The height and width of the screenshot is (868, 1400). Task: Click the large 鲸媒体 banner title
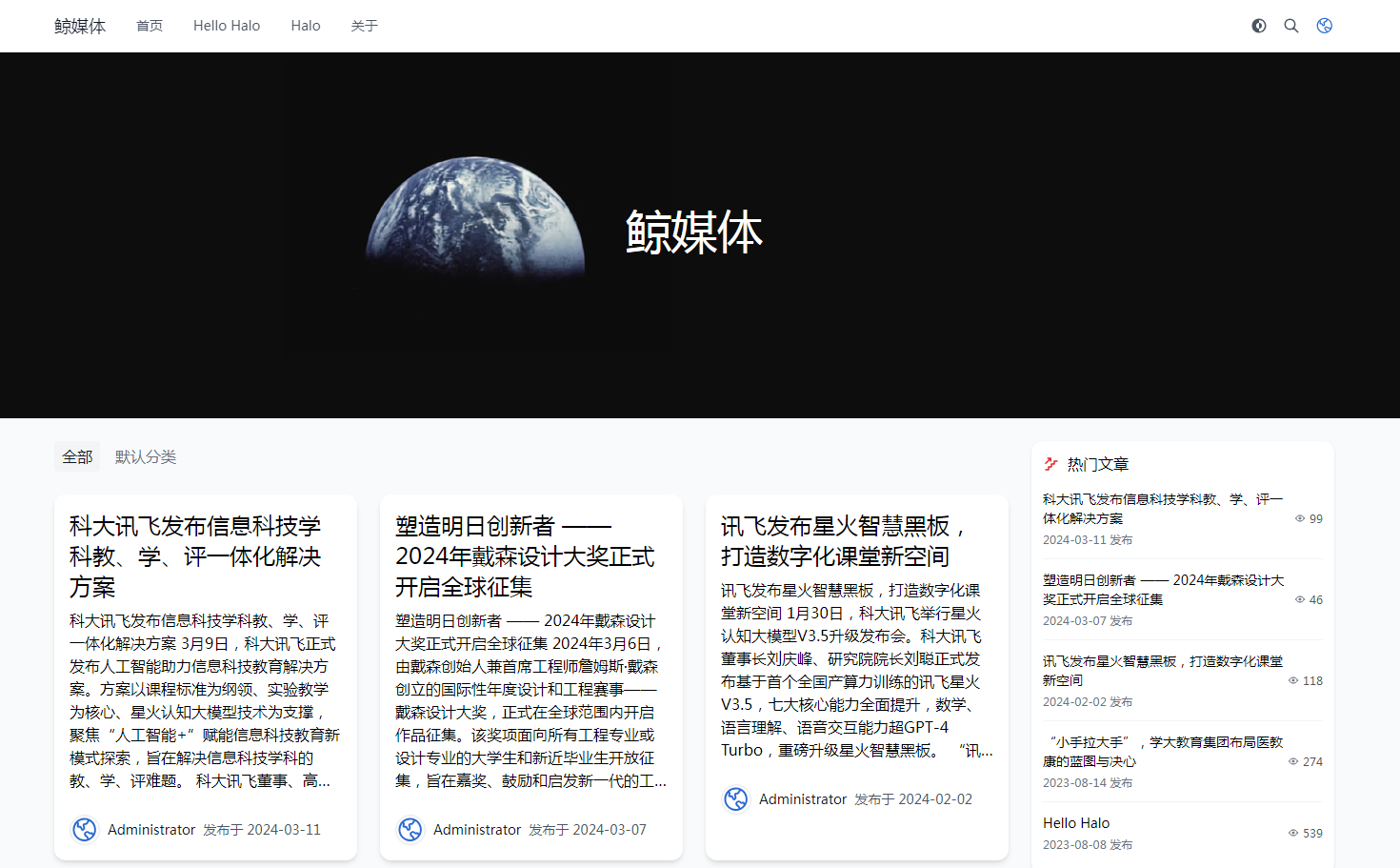[x=694, y=232]
